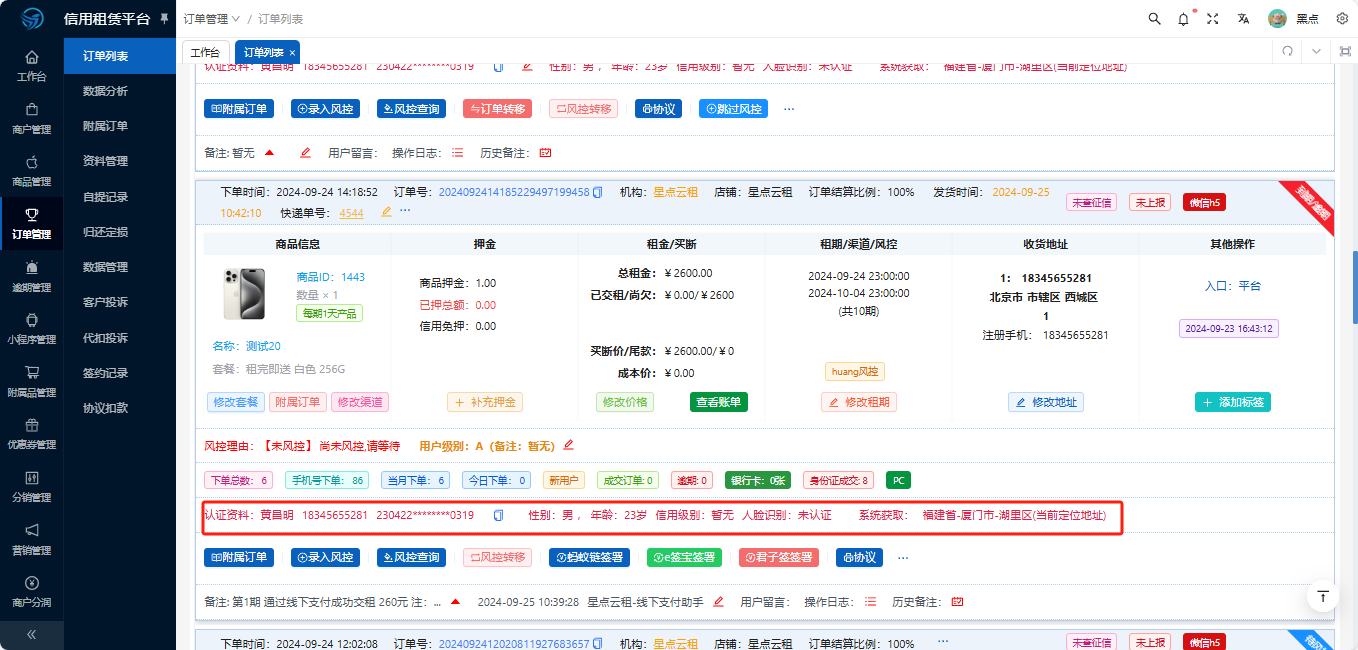Open the tab-options chevron dropdown
This screenshot has width=1358, height=650.
coord(1317,51)
